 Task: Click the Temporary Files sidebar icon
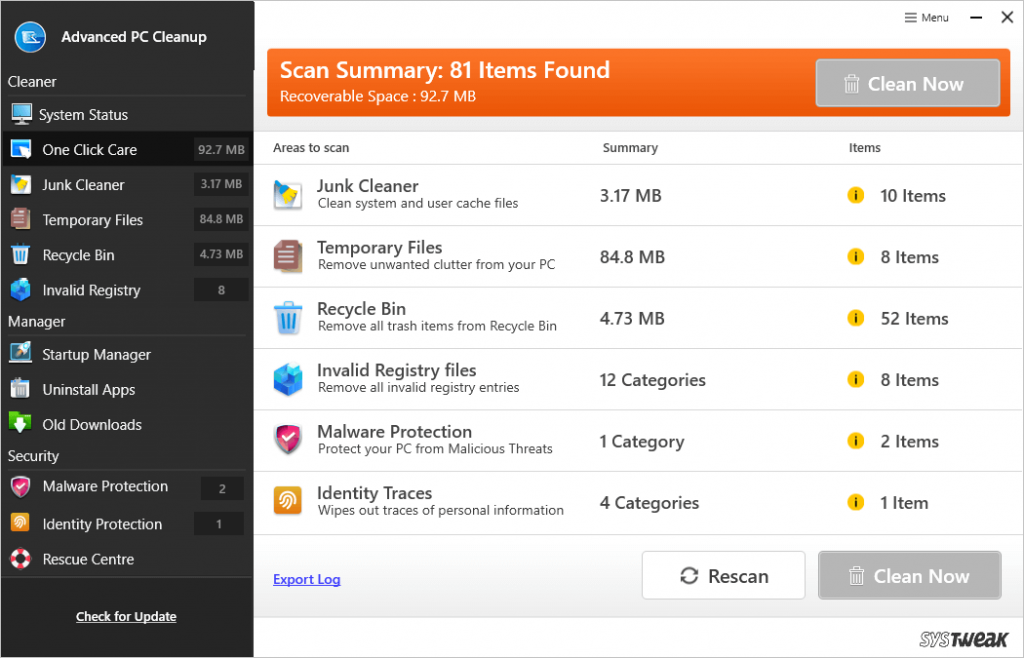tap(21, 219)
